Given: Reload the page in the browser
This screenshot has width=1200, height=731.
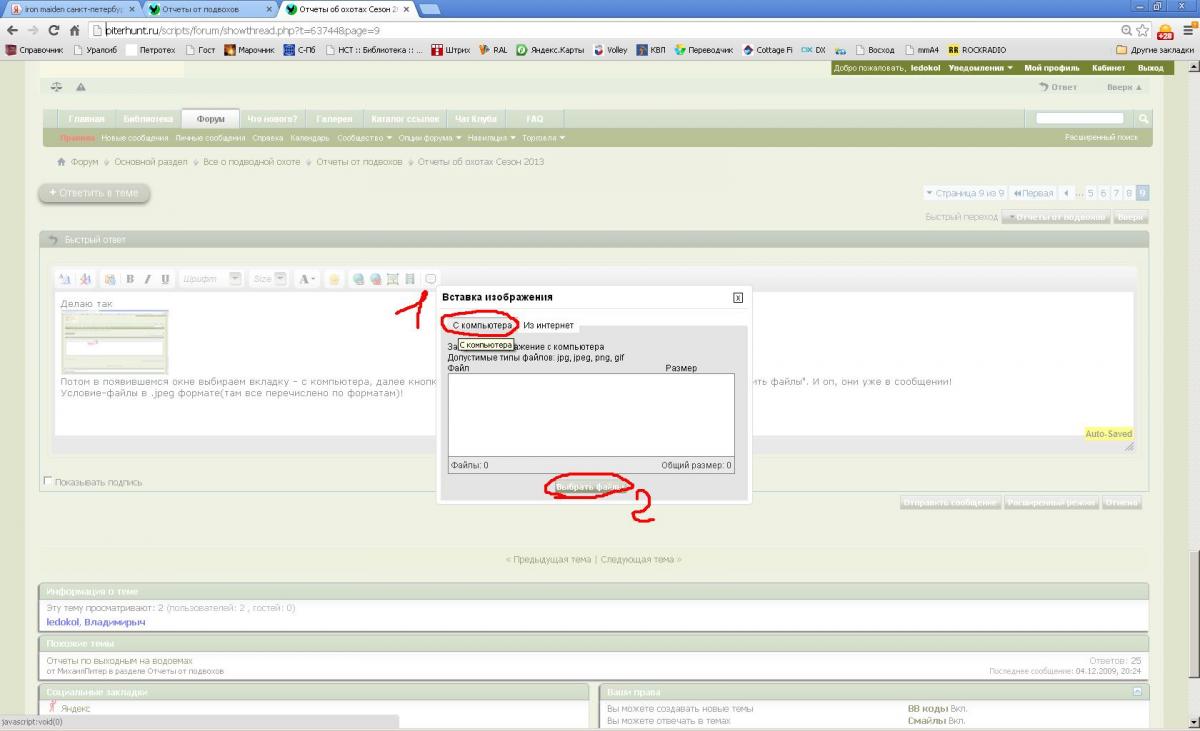Looking at the screenshot, I should click(x=54, y=30).
